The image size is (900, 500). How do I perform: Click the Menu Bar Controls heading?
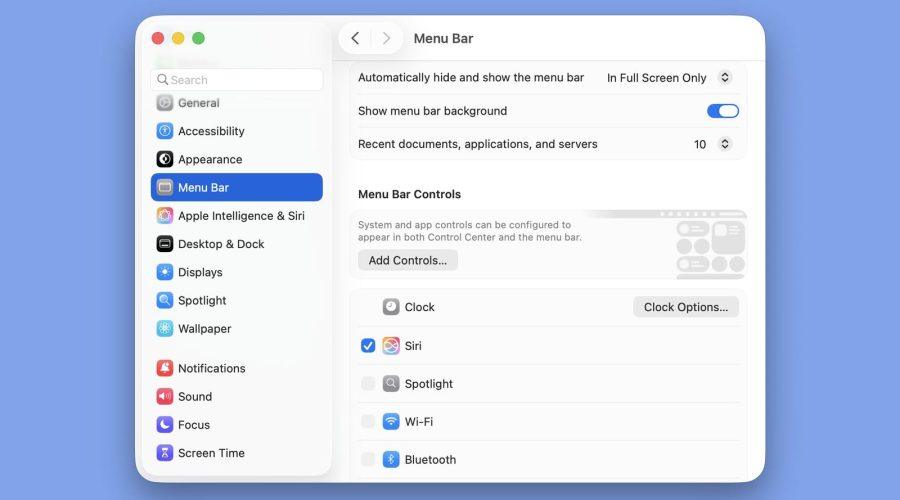click(x=409, y=194)
